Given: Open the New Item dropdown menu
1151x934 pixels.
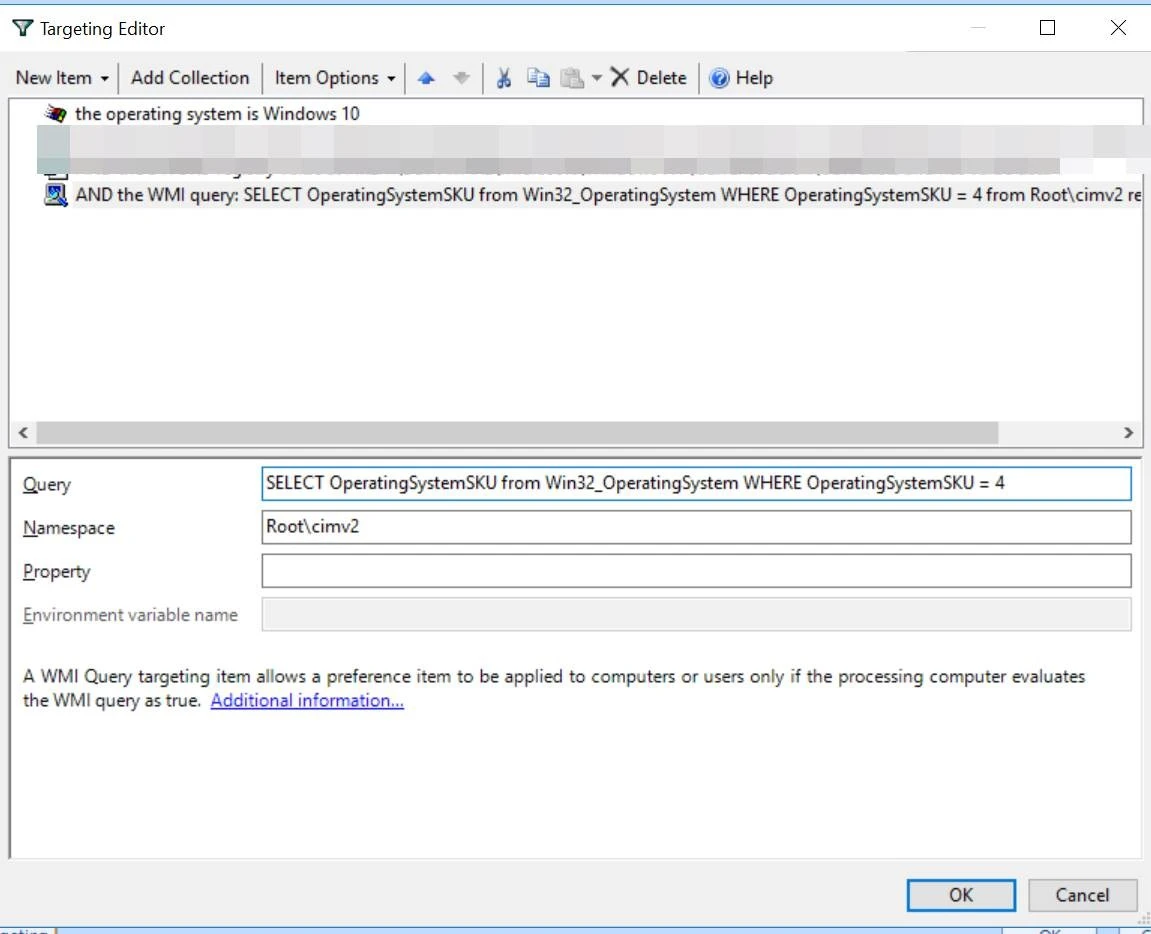Looking at the screenshot, I should (x=62, y=78).
